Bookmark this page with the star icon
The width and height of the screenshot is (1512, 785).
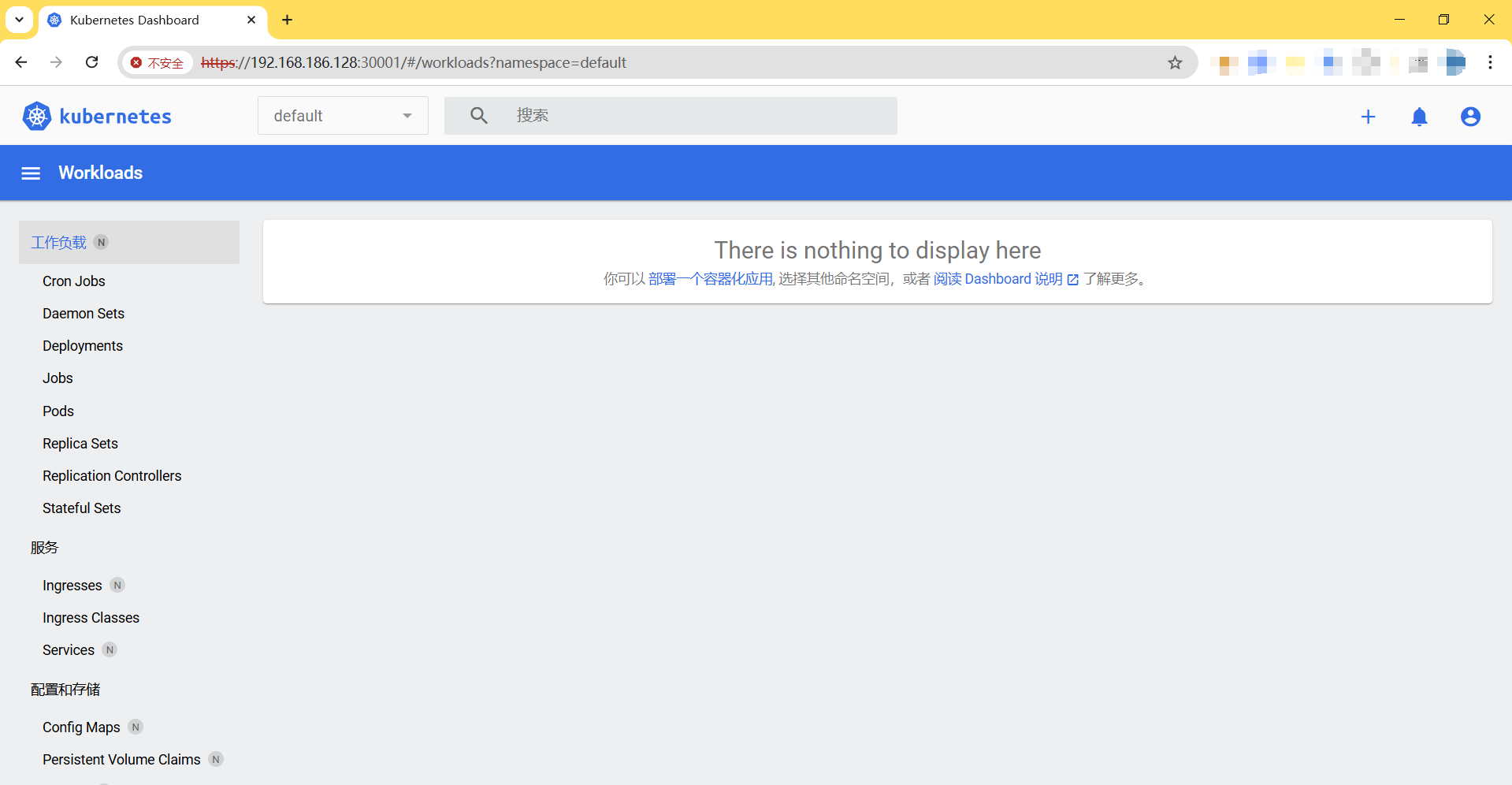(x=1175, y=63)
